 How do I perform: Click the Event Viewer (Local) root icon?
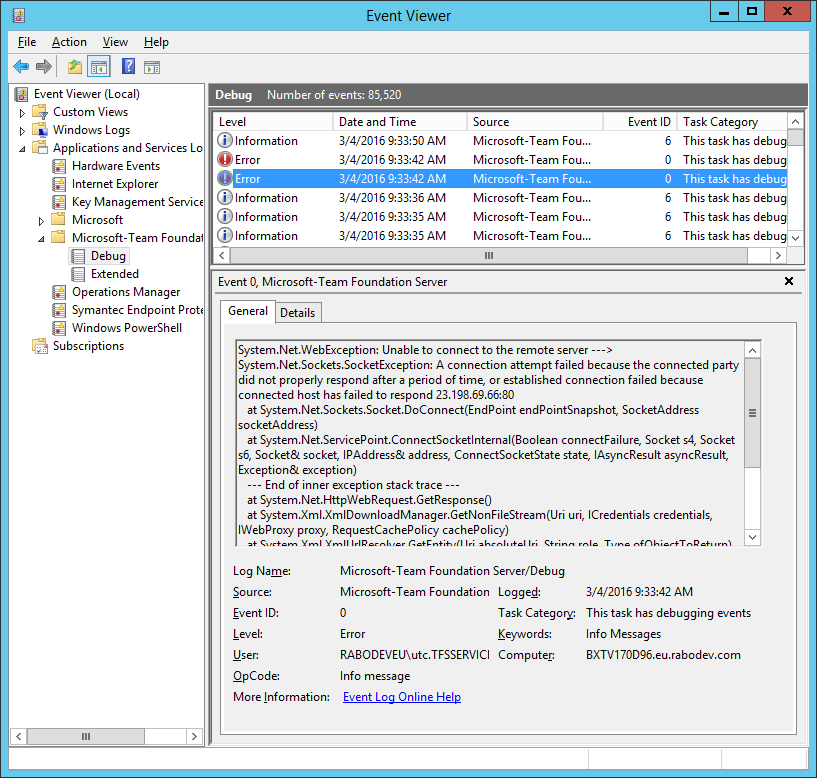[x=21, y=94]
